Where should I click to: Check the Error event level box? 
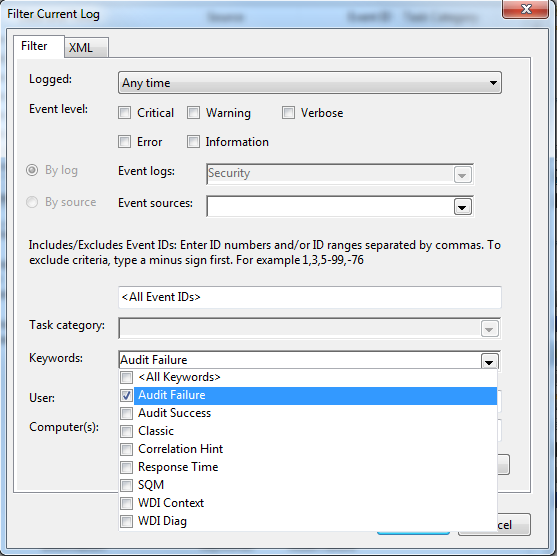124,142
